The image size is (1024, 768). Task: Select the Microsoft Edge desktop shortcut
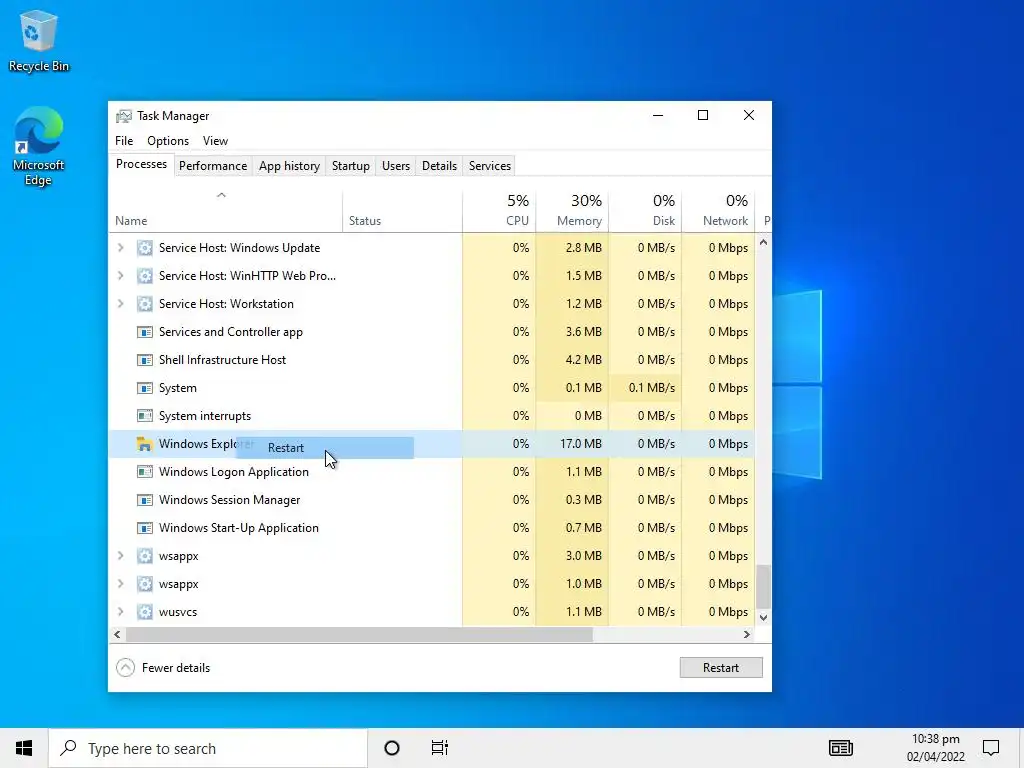click(x=39, y=146)
